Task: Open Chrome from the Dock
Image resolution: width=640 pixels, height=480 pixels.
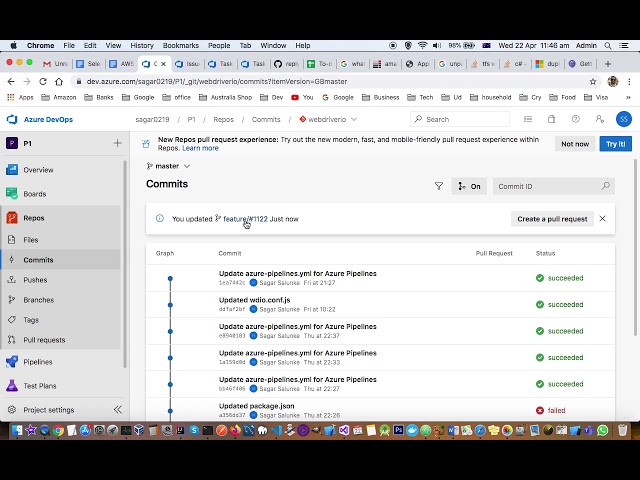Action: [x=58, y=430]
